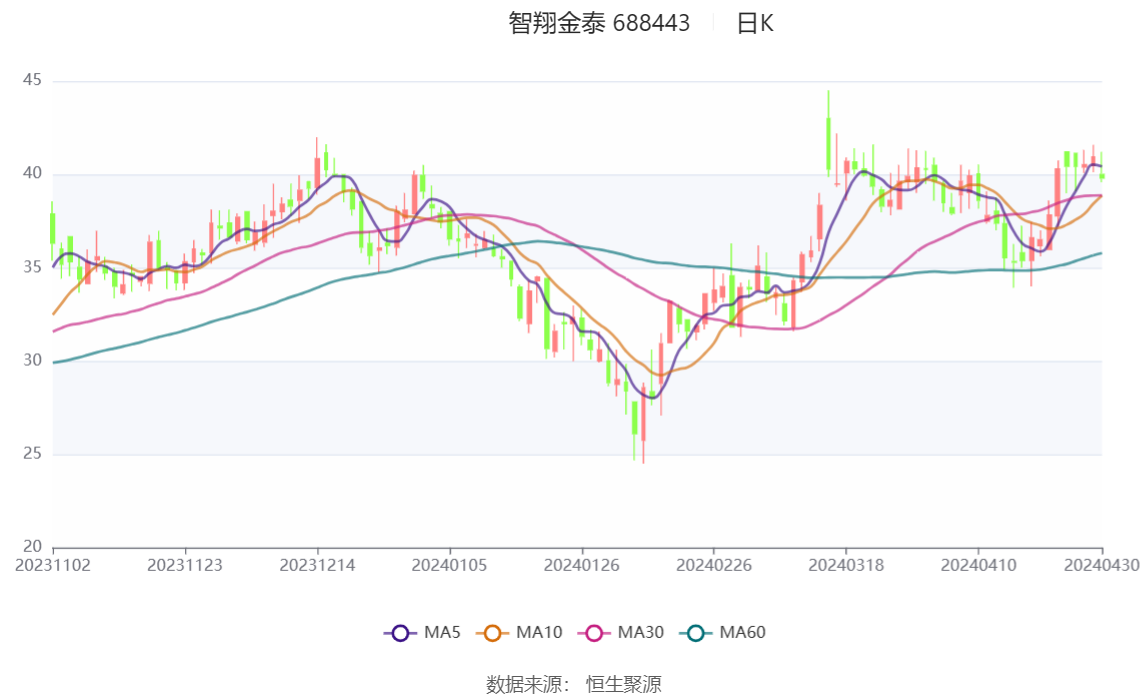Show or hide the MA60 teal legend series

point(696,633)
